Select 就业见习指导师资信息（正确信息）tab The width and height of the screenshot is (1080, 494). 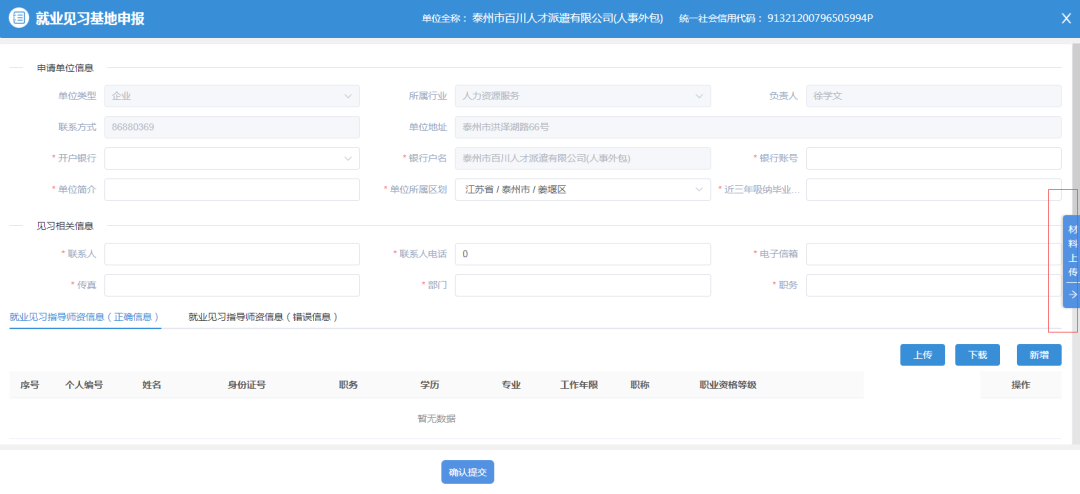(x=84, y=317)
